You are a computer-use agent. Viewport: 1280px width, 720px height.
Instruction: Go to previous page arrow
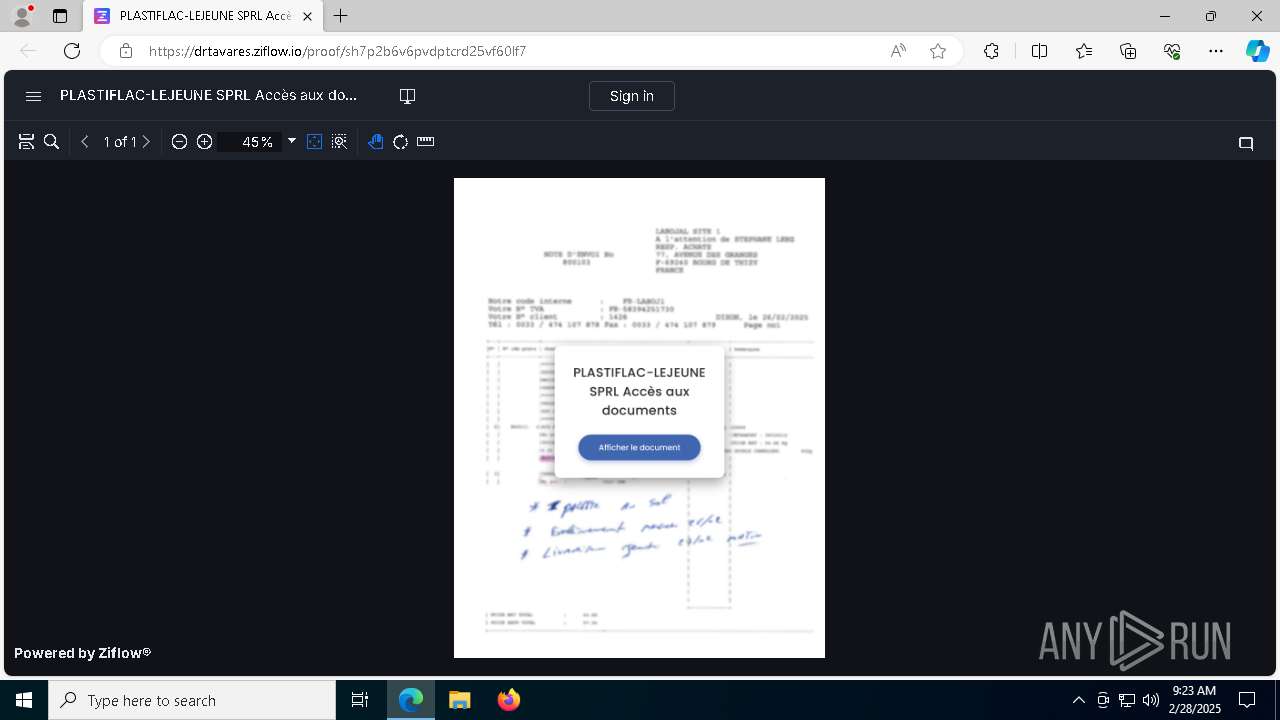(x=85, y=142)
